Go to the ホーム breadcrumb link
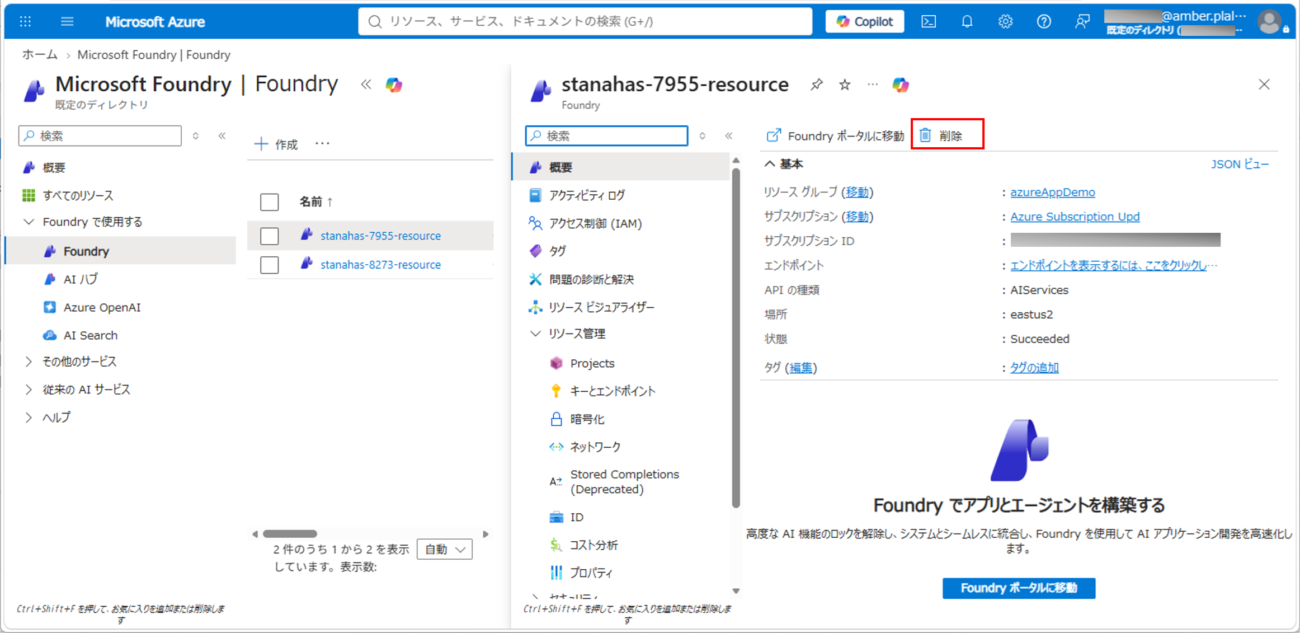The image size is (1300, 633). [x=40, y=55]
